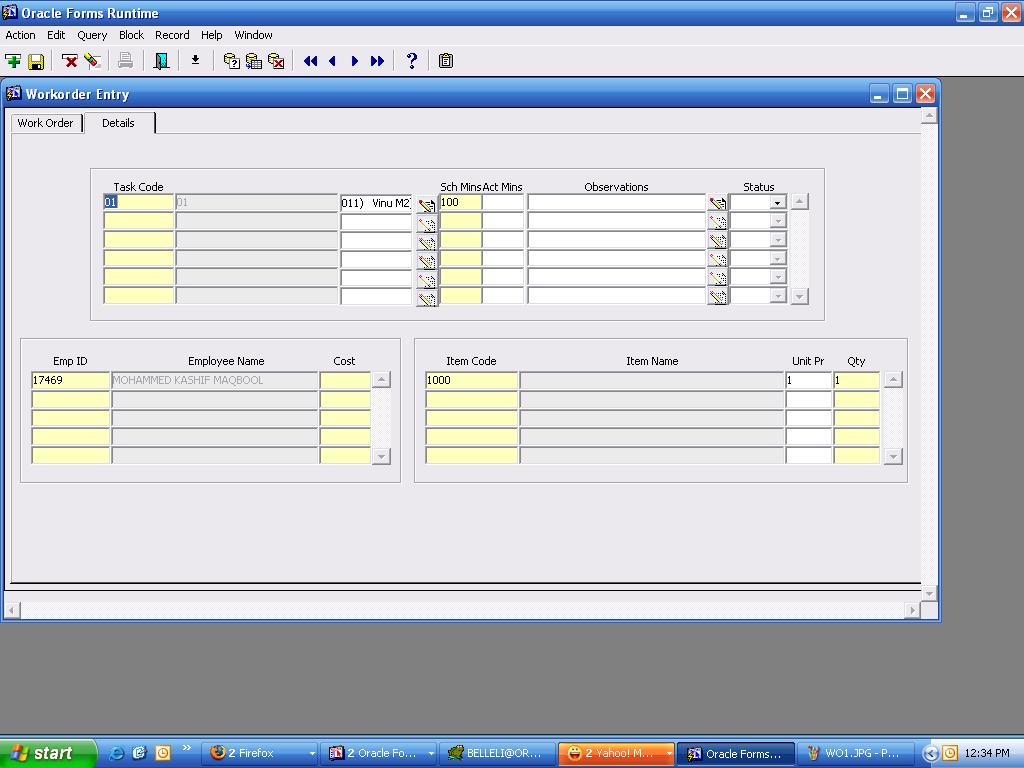This screenshot has height=768, width=1024.
Task: Click the Enter Query toolbar icon
Action: pos(232,61)
